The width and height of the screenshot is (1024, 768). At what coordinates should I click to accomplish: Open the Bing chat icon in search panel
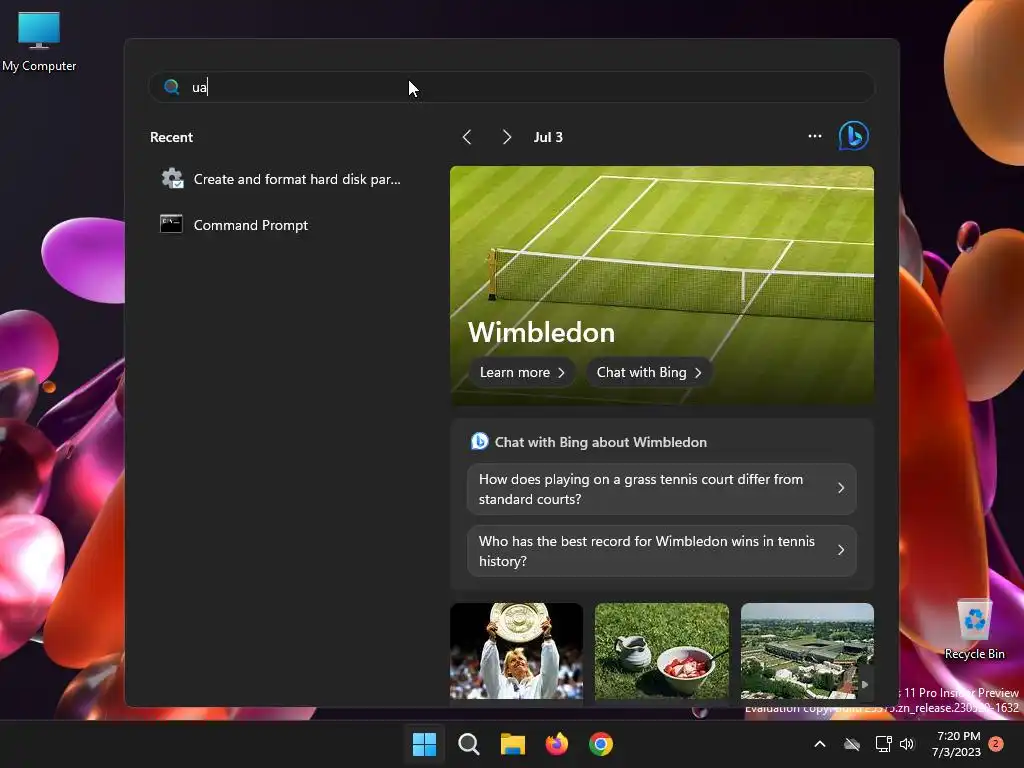coord(854,136)
